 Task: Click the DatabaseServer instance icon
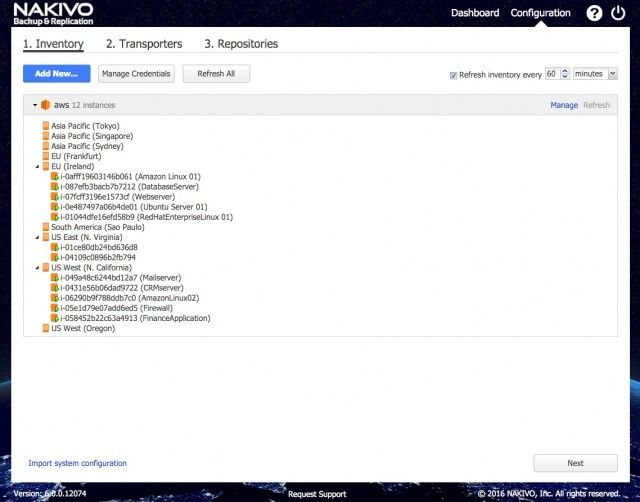click(x=55, y=187)
